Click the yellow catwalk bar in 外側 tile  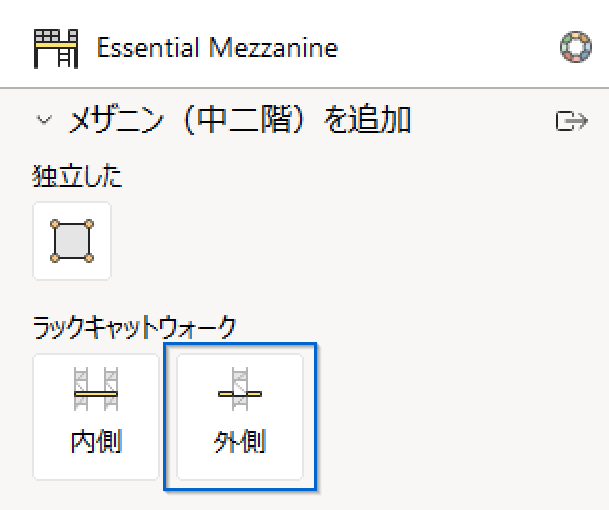pos(240,394)
